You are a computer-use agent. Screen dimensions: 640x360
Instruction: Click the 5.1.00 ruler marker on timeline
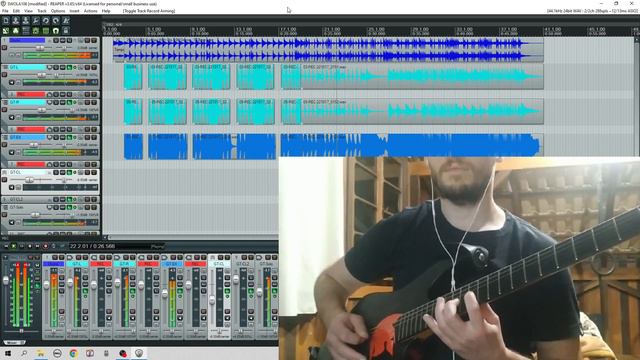point(154,30)
